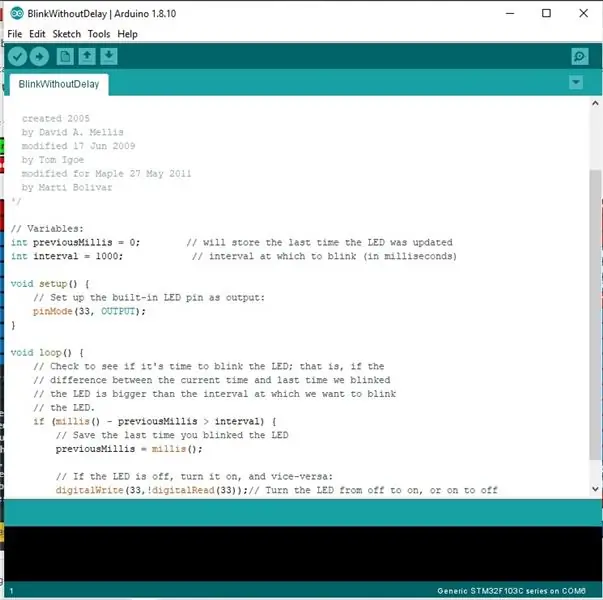This screenshot has width=603, height=600.
Task: Open the Help menu
Action: [127, 34]
